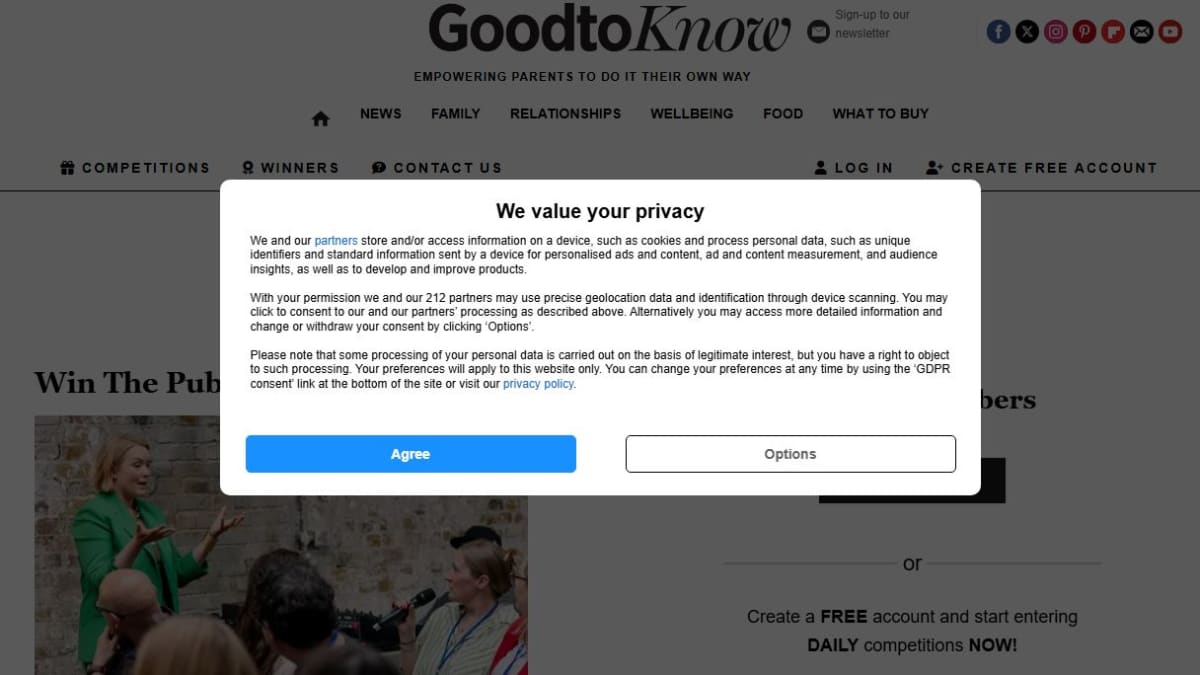Go to the home icon in navigation
The width and height of the screenshot is (1200, 675).
point(320,118)
